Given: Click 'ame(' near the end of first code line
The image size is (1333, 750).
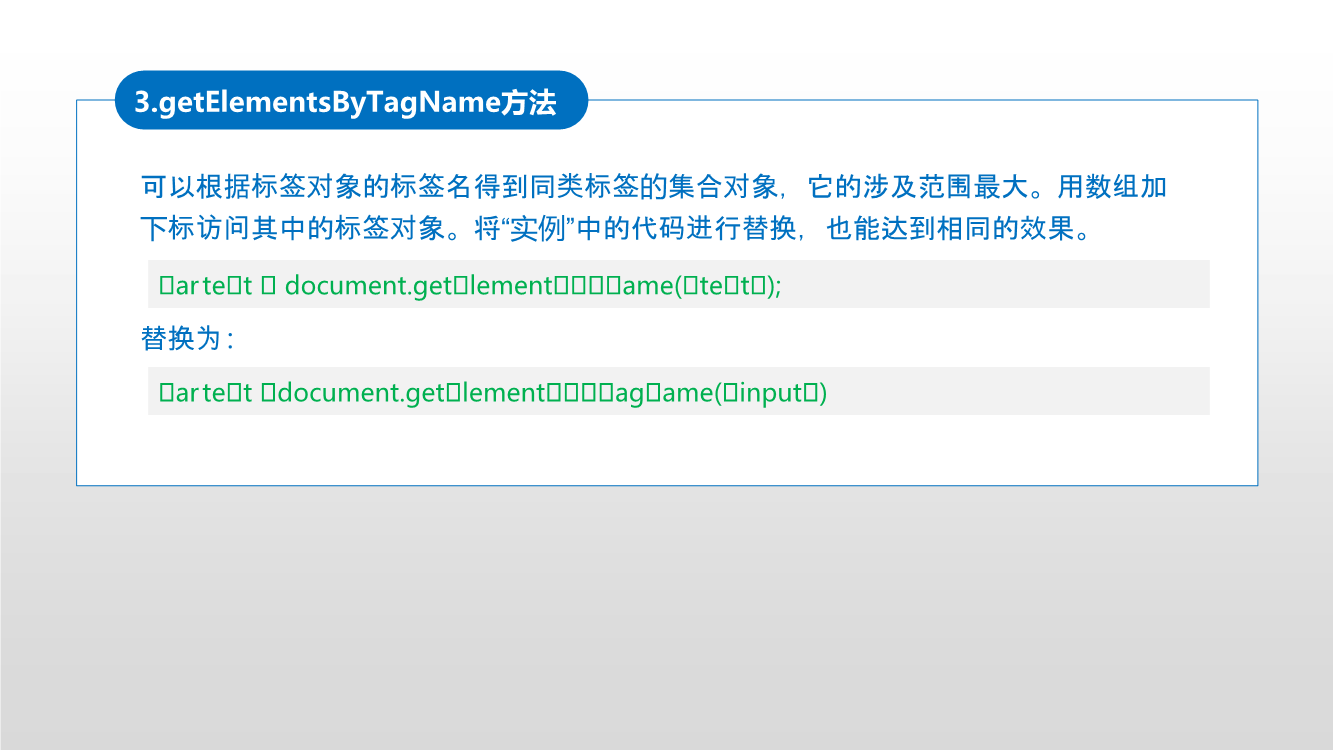Looking at the screenshot, I should pos(652,286).
